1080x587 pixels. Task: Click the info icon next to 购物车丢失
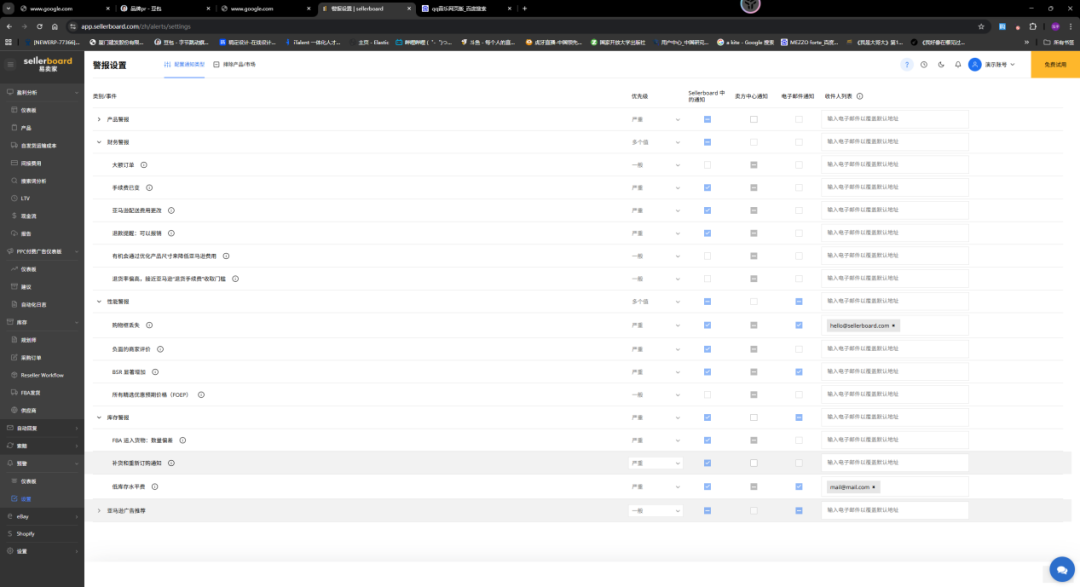[x=149, y=325]
